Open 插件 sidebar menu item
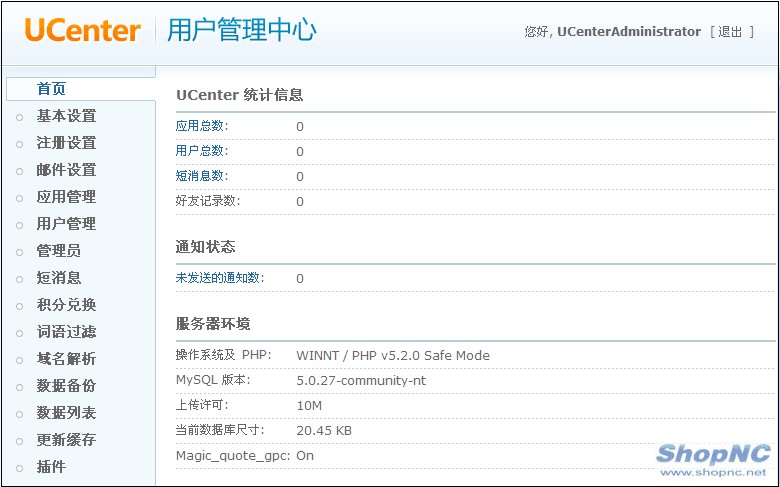 (x=51, y=467)
